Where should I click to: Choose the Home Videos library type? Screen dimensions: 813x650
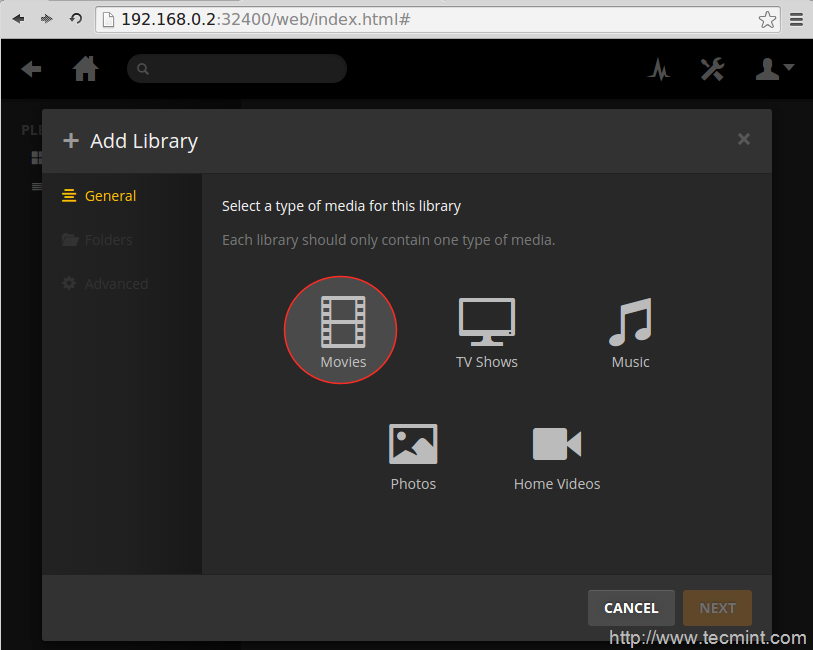point(557,456)
